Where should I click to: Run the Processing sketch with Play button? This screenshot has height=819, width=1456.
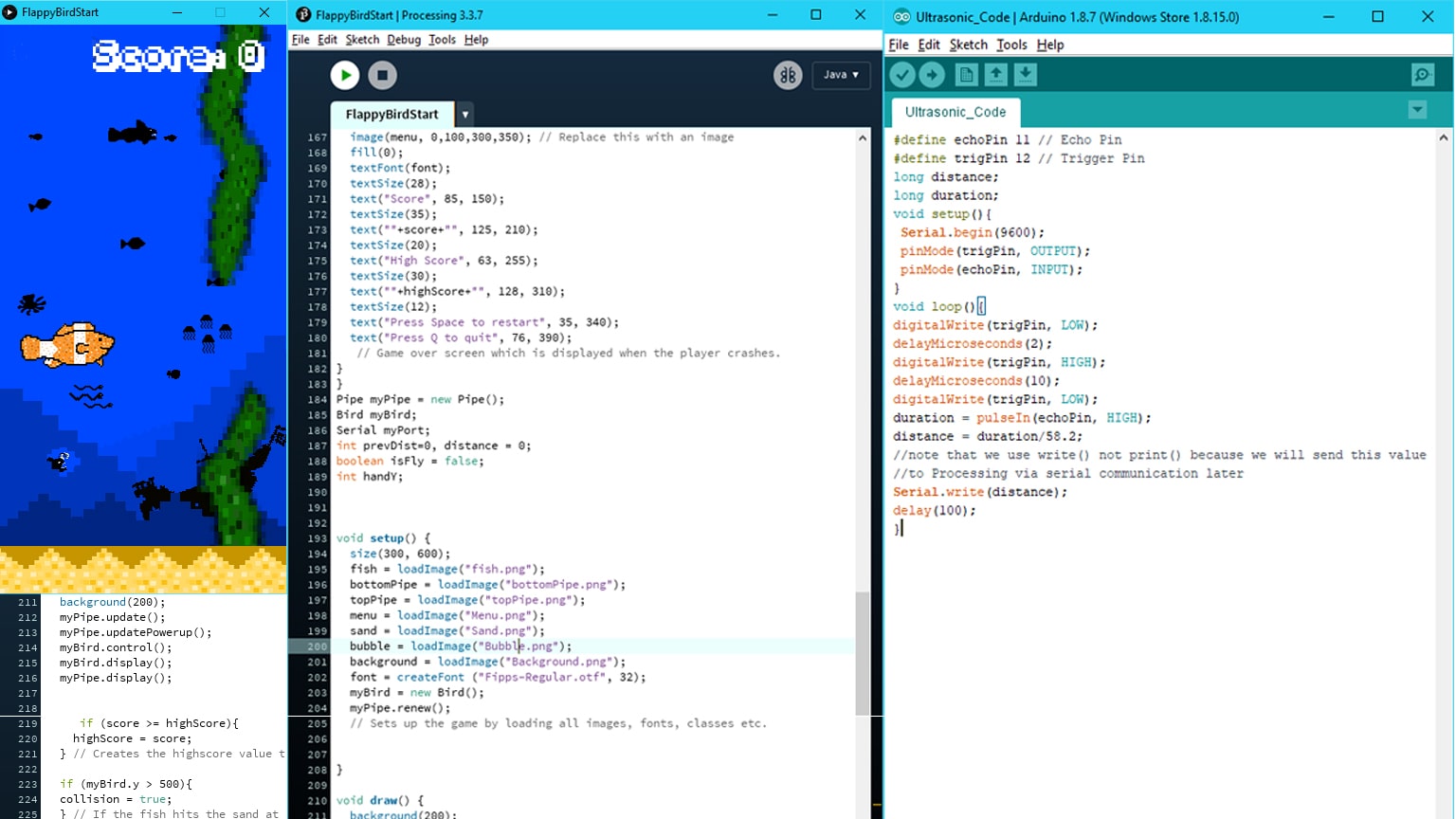click(x=345, y=75)
